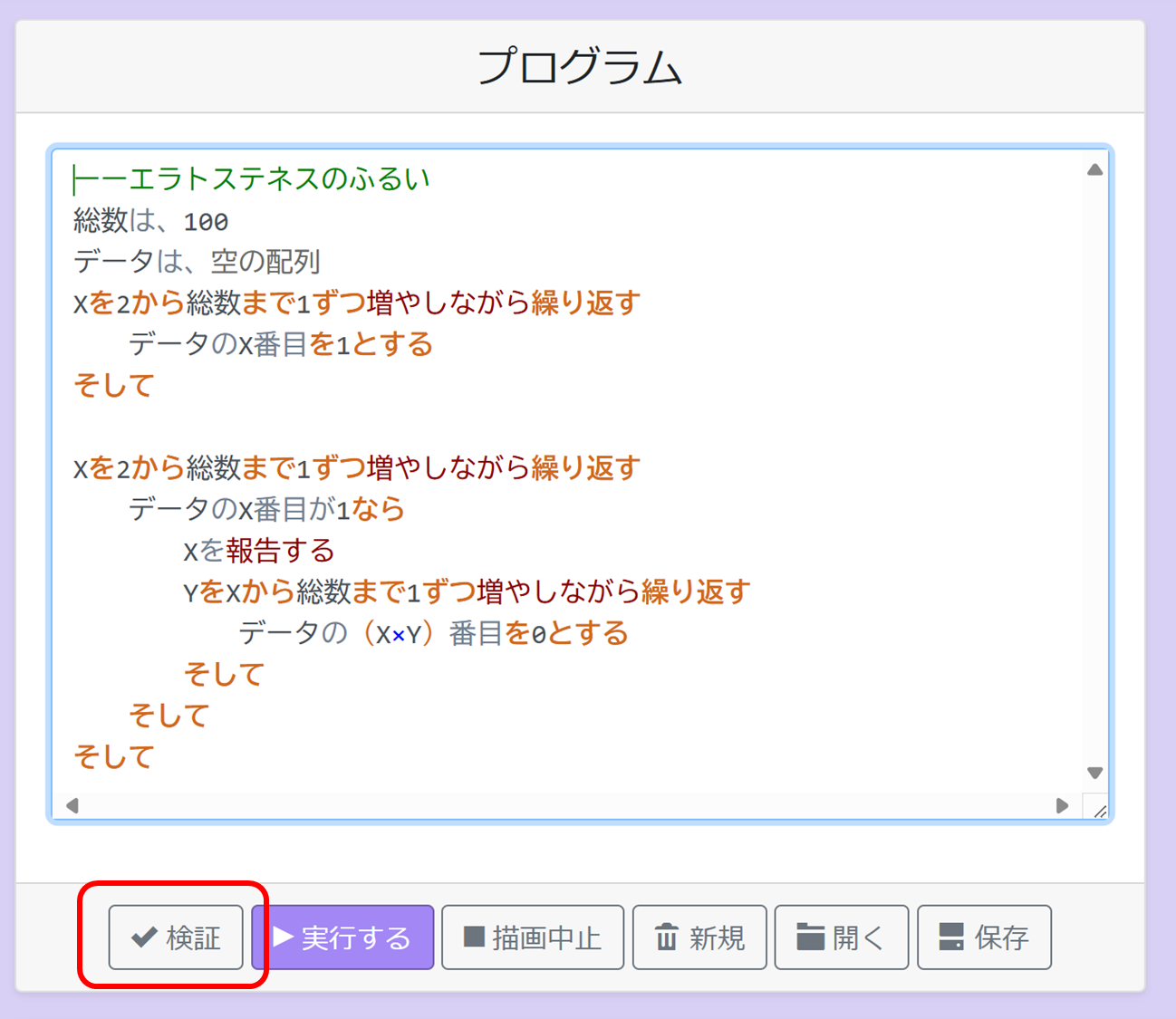Screen dimensions: 1176x1019
Task: Save the program with 保存 button
Action: 985,937
